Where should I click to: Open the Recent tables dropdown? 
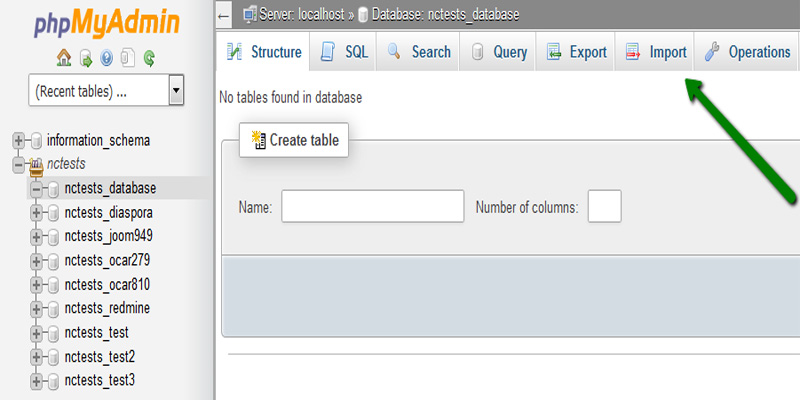coord(106,90)
